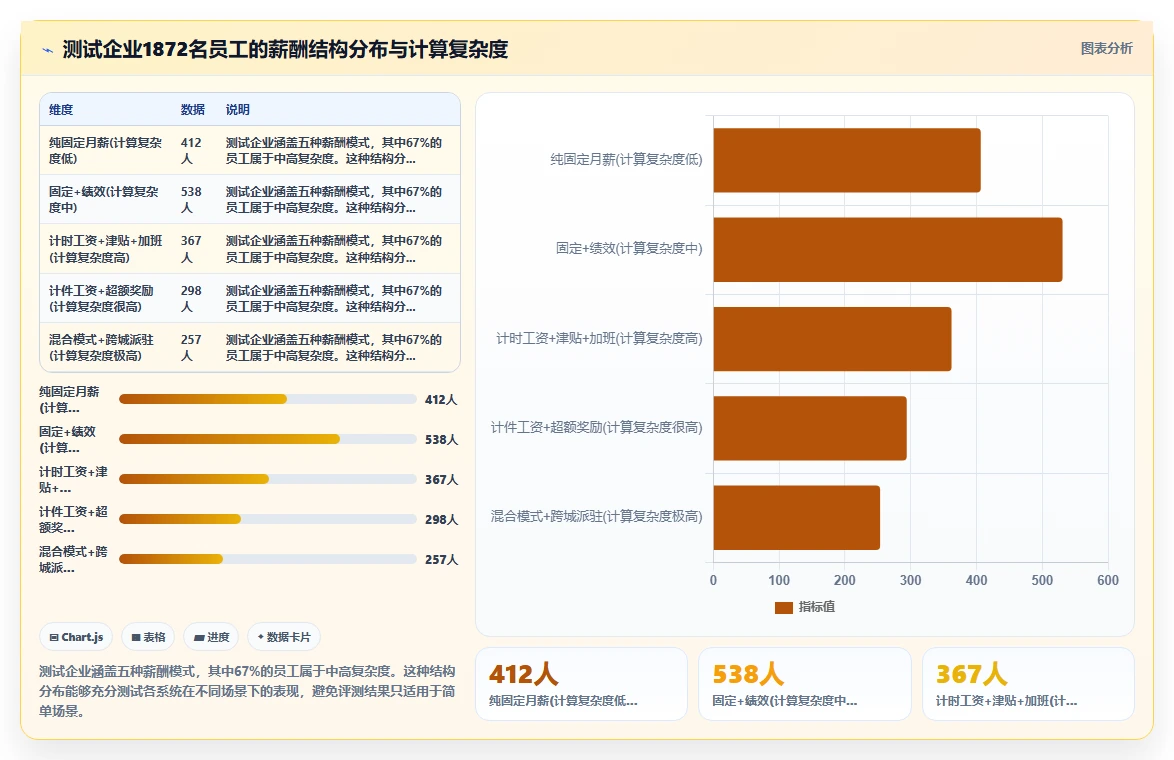Open the 367人 data card
The image size is (1174, 760).
[x=1028, y=684]
